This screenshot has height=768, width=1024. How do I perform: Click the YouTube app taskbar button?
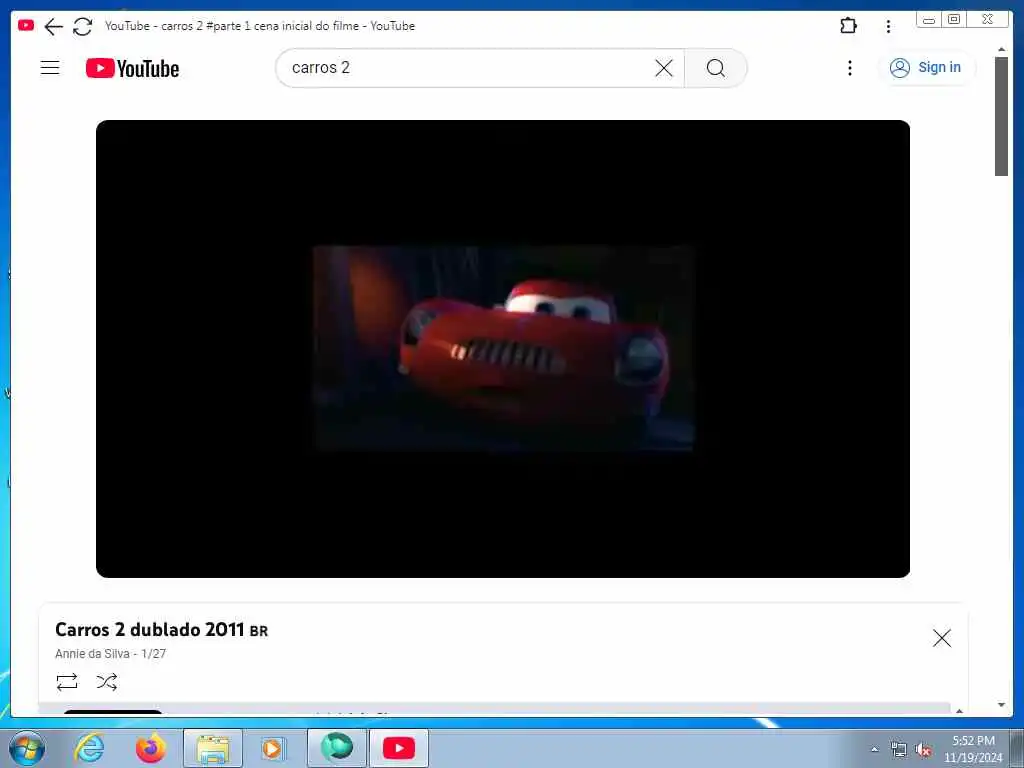click(x=399, y=748)
